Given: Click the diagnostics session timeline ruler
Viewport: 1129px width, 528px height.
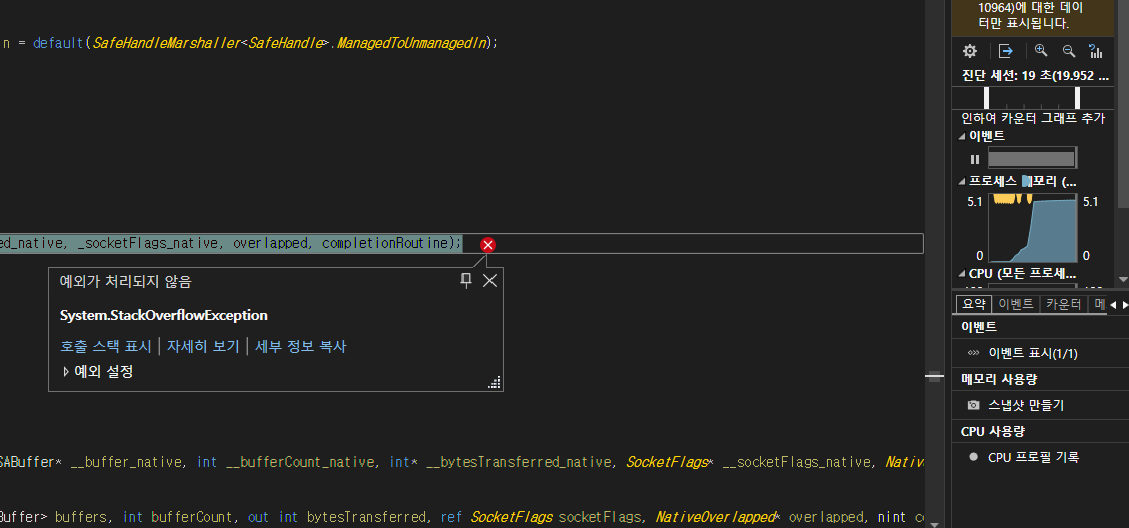Looking at the screenshot, I should coord(1034,98).
